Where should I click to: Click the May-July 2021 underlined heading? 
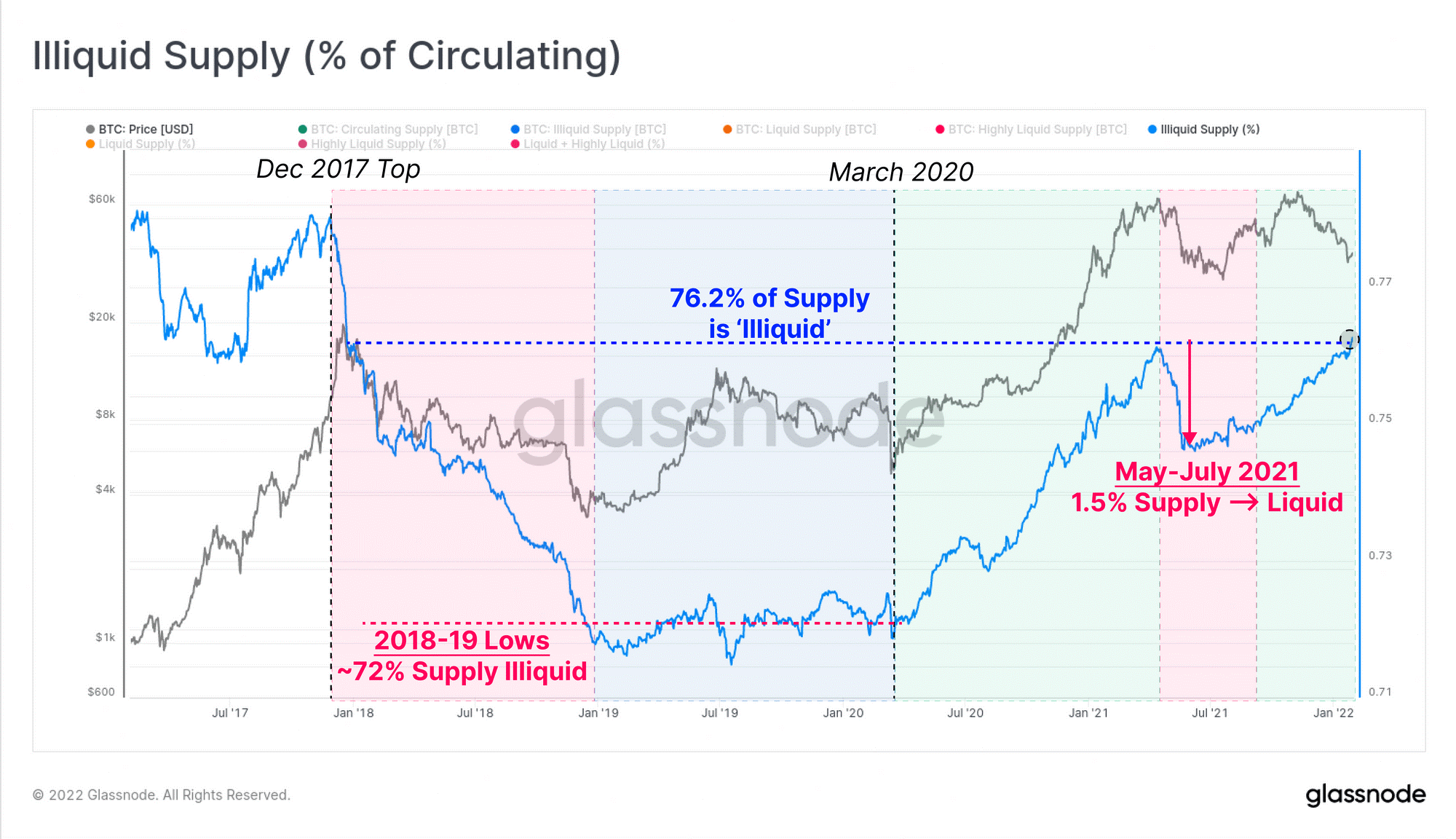point(1207,471)
